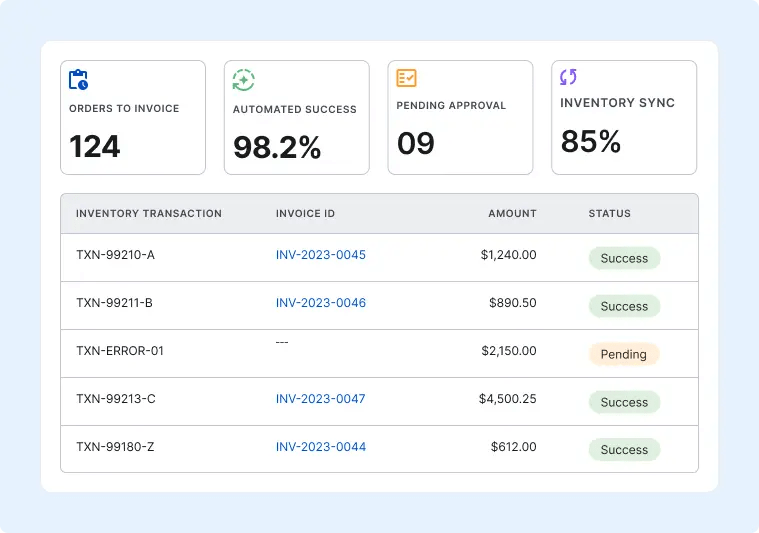Image resolution: width=759 pixels, height=533 pixels.
Task: Click the 09 pending approval value
Action: [x=416, y=143]
